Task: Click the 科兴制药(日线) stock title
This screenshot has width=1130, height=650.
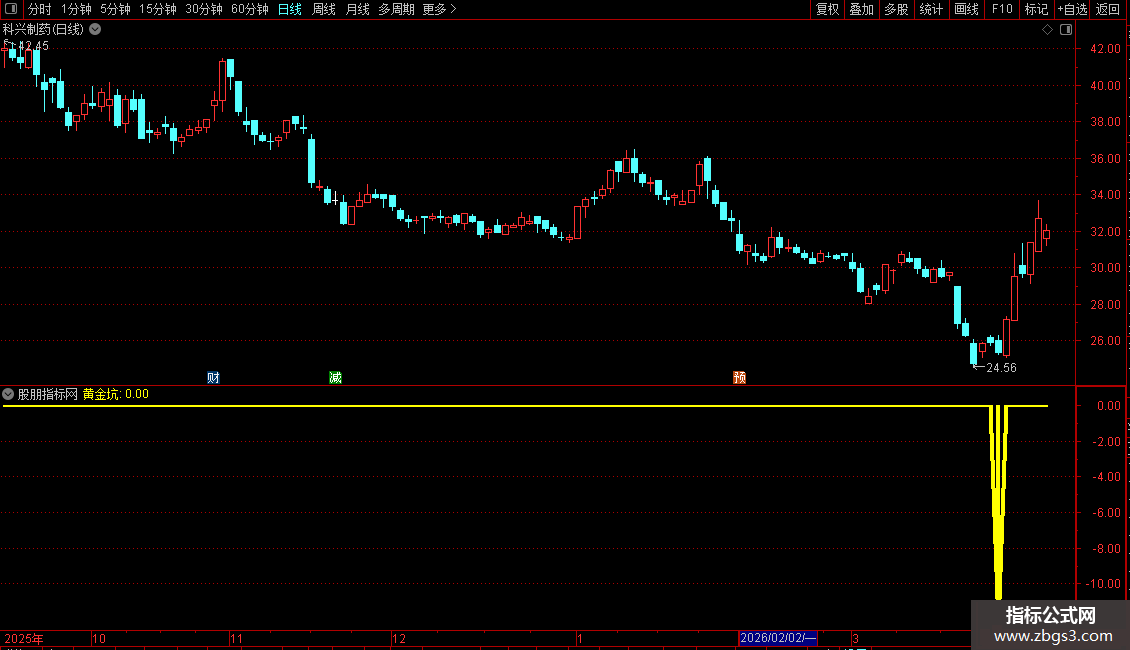Action: click(43, 30)
